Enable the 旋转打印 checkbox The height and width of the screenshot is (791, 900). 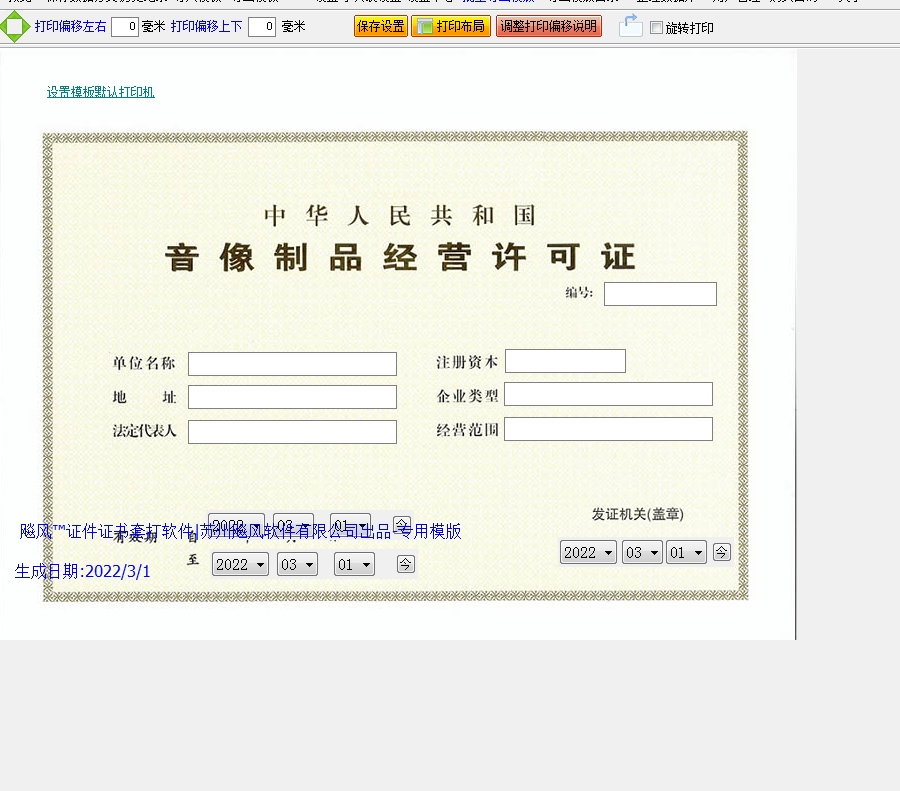point(656,28)
